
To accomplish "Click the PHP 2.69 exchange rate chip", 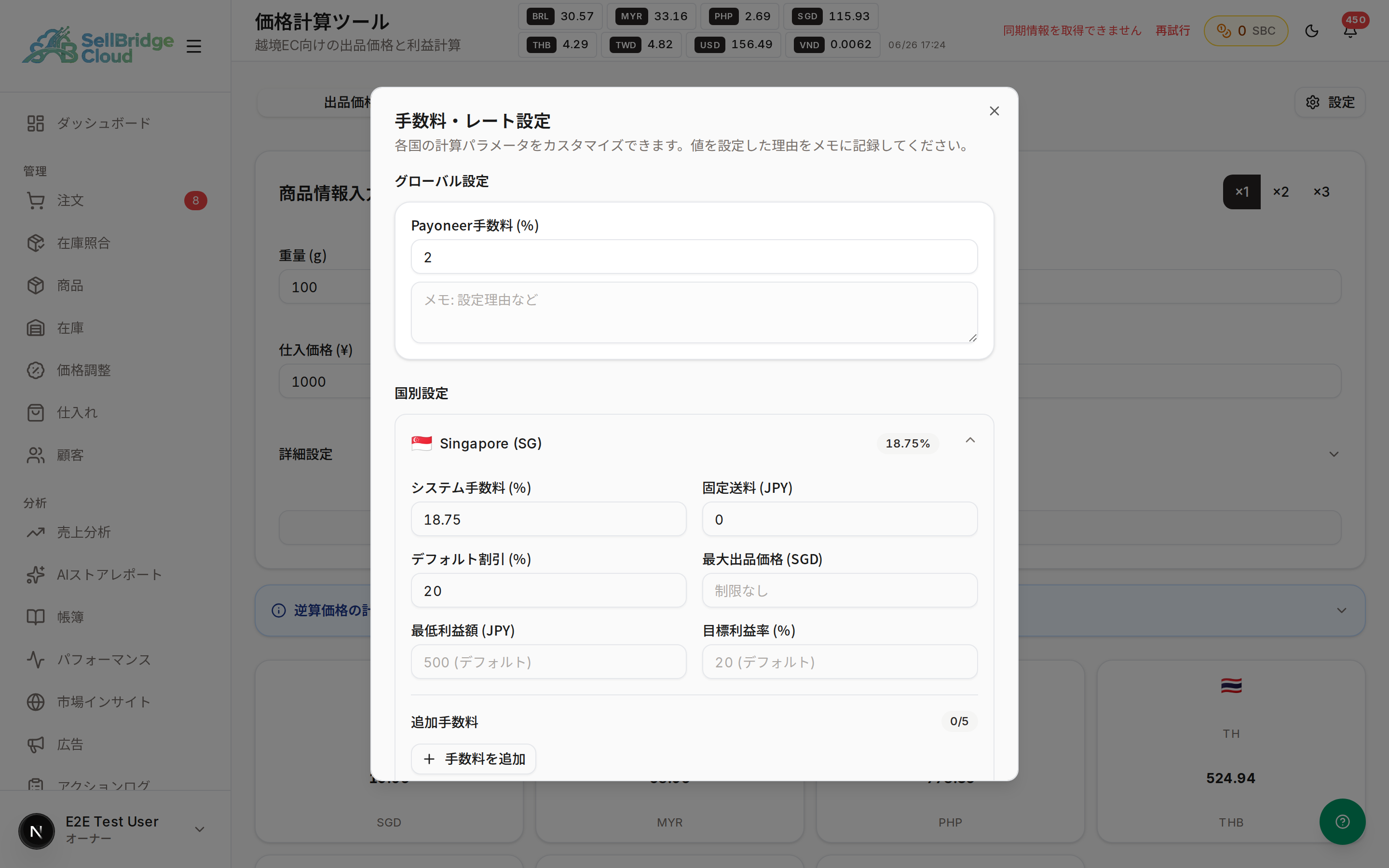I will [x=740, y=16].
